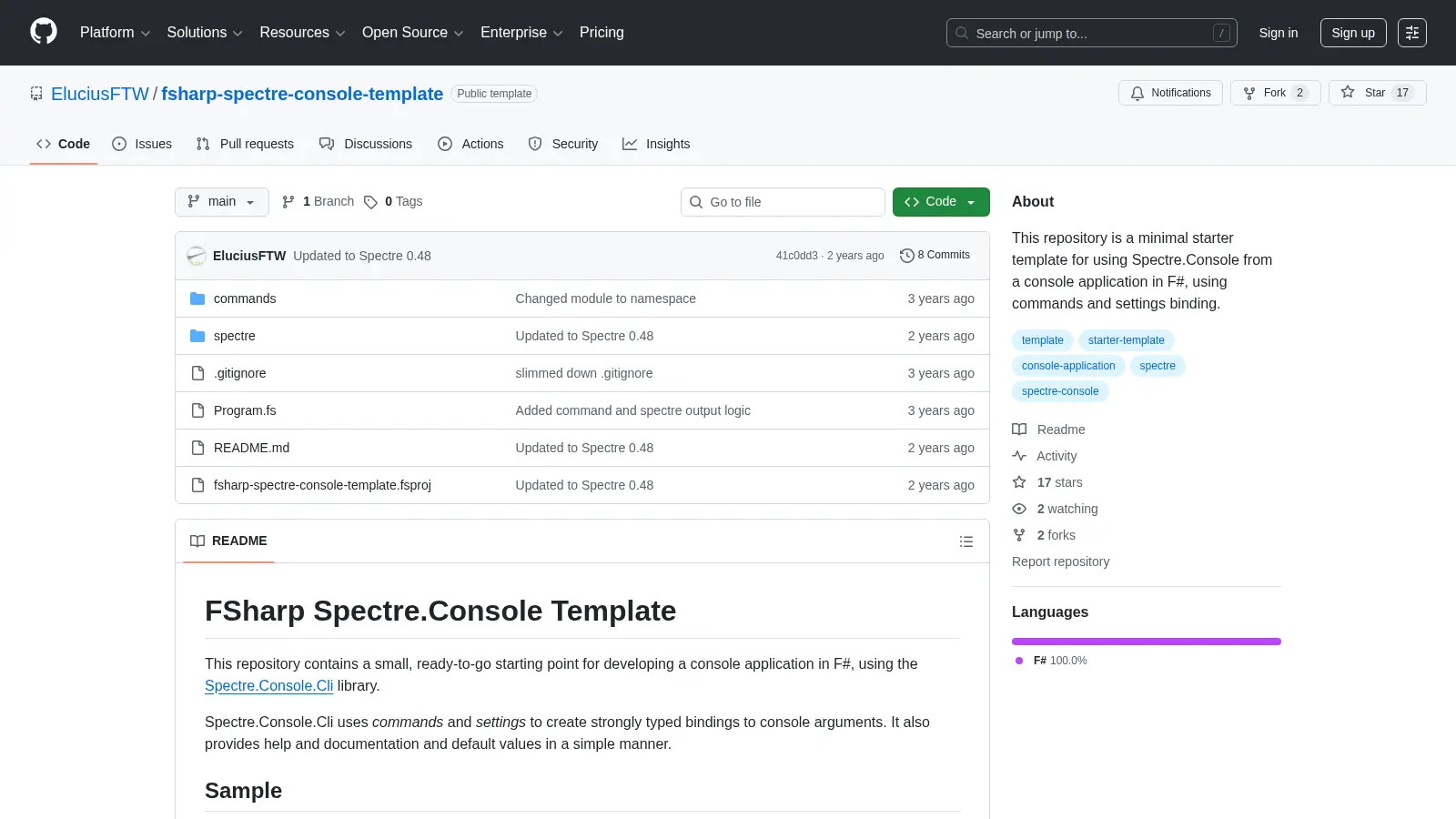Click the Fork count 2 badge
The width and height of the screenshot is (1456, 819).
[1299, 93]
